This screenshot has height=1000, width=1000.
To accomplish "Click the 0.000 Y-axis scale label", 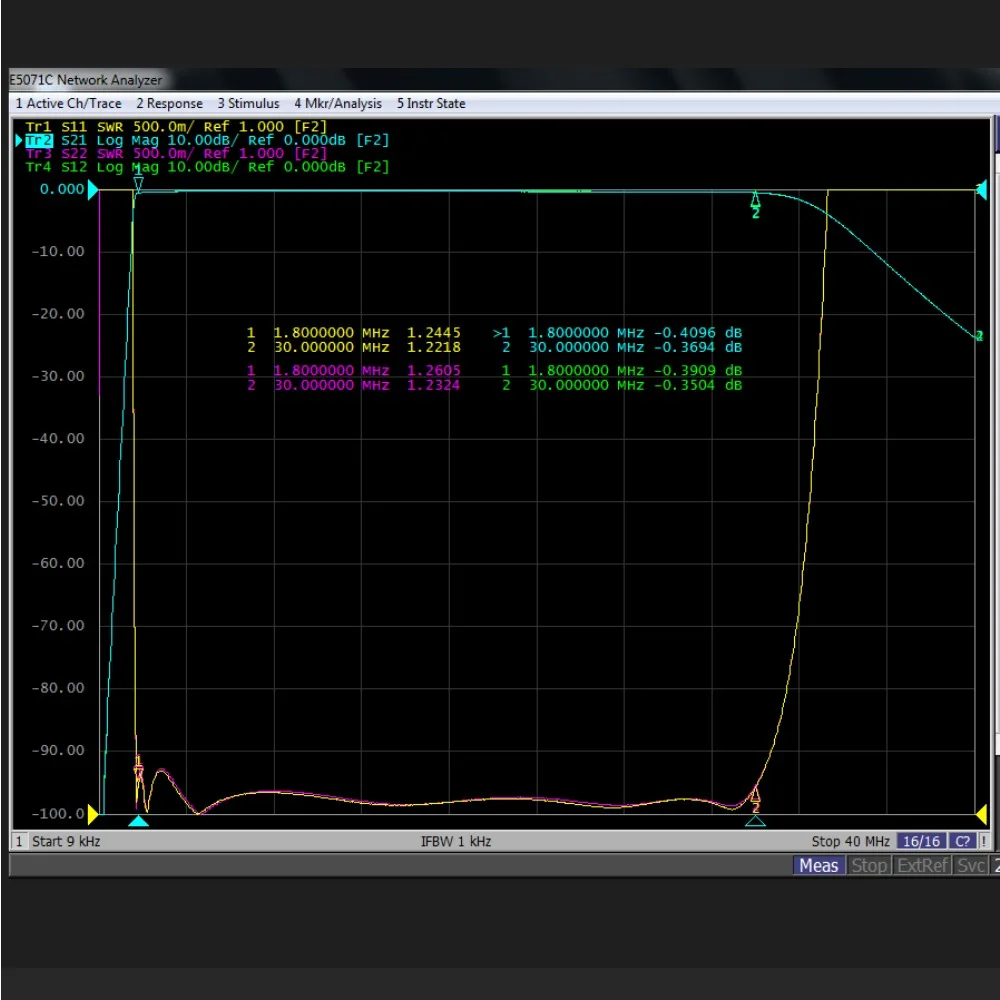I will tap(62, 189).
